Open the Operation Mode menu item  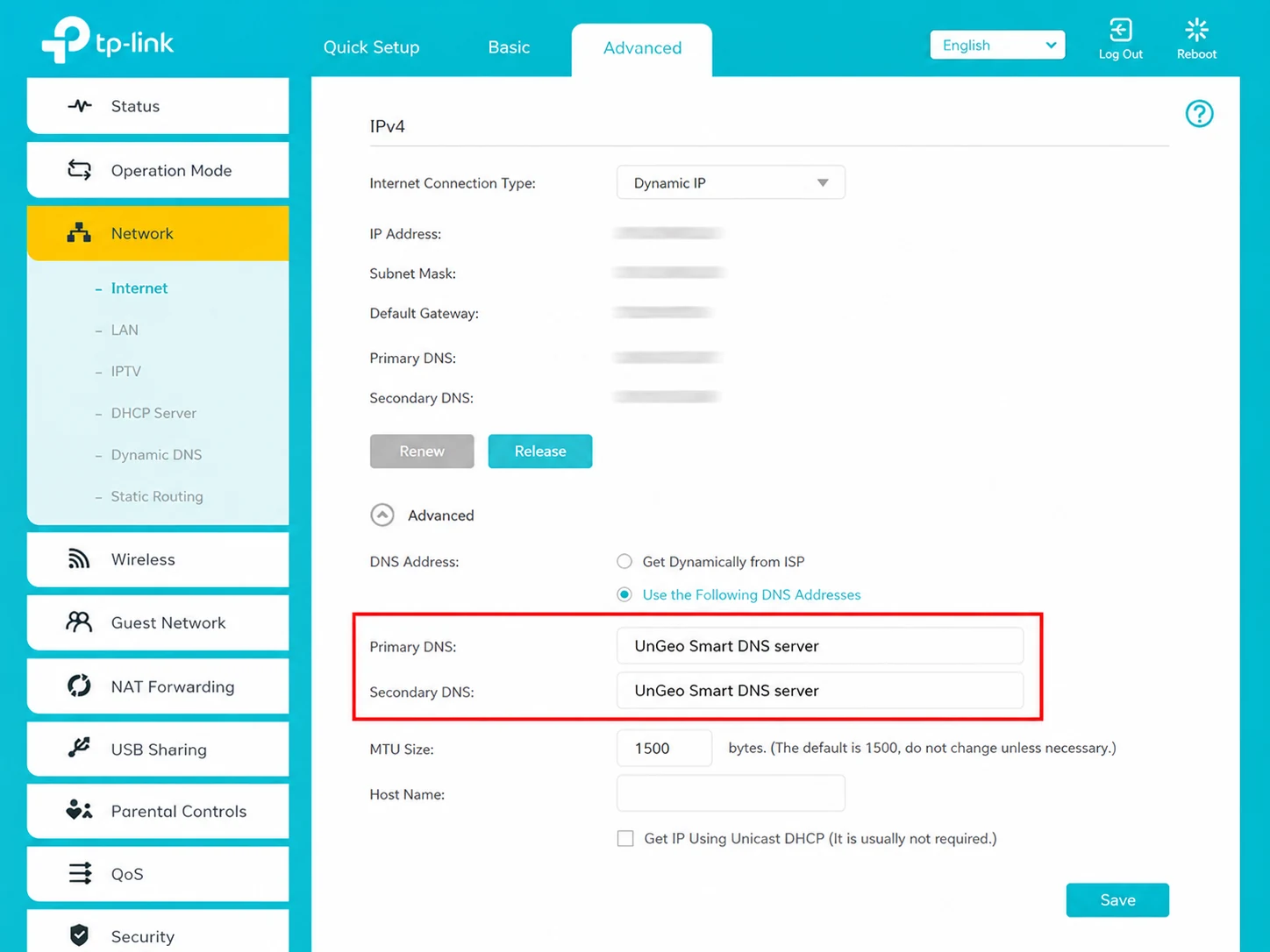pyautogui.click(x=158, y=170)
